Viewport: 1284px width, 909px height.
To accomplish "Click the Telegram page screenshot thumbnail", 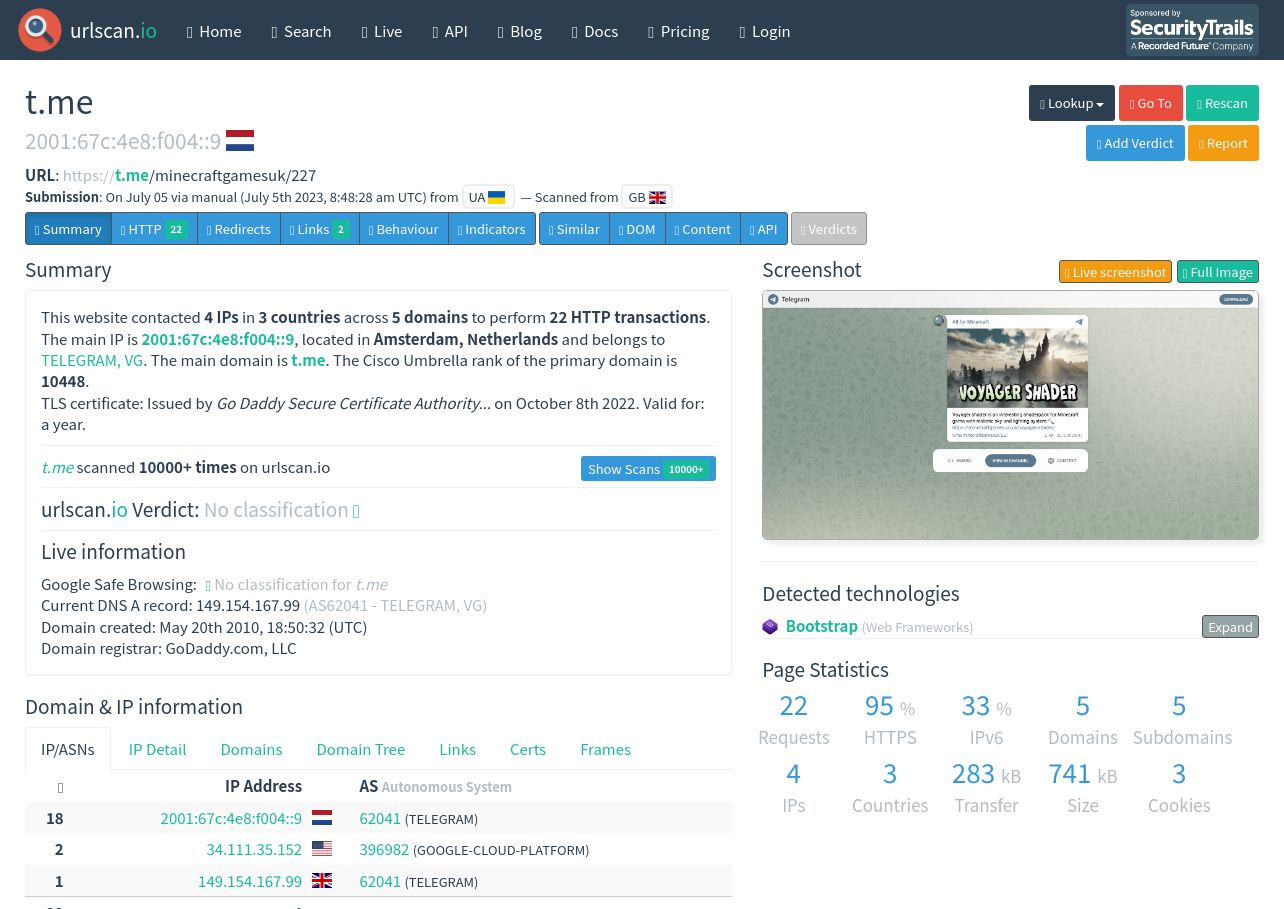I will [x=1010, y=415].
